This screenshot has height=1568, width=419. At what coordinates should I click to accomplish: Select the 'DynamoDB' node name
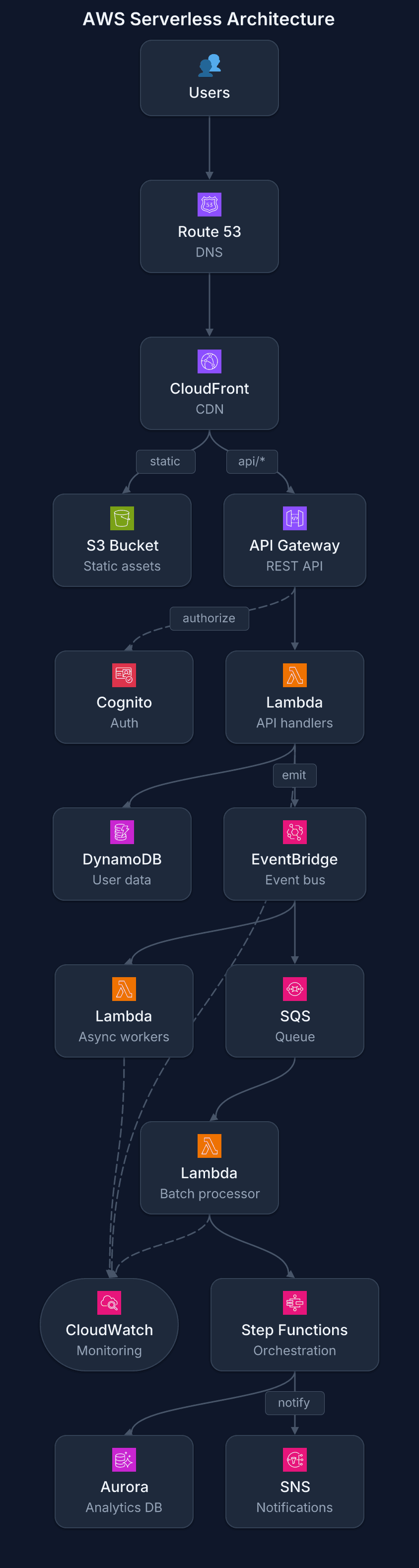pyautogui.click(x=123, y=859)
